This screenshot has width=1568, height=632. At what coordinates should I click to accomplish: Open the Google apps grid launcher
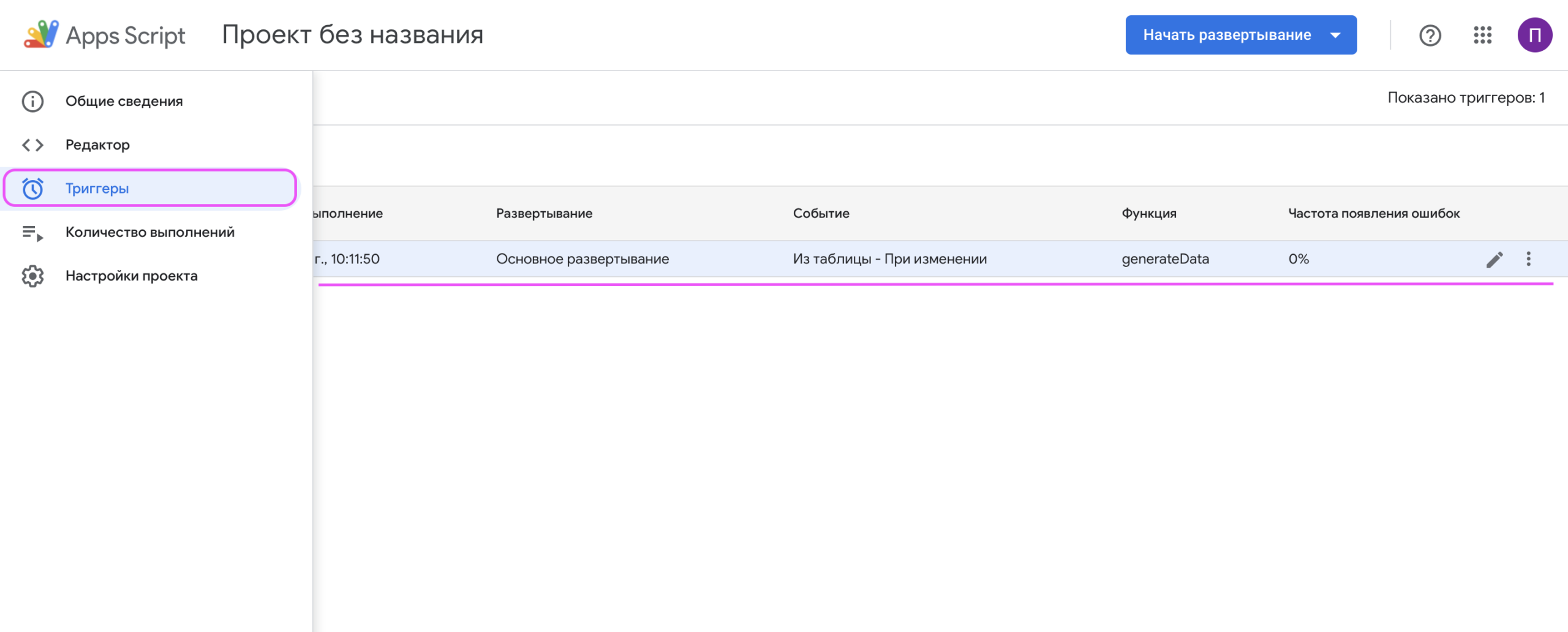tap(1482, 35)
